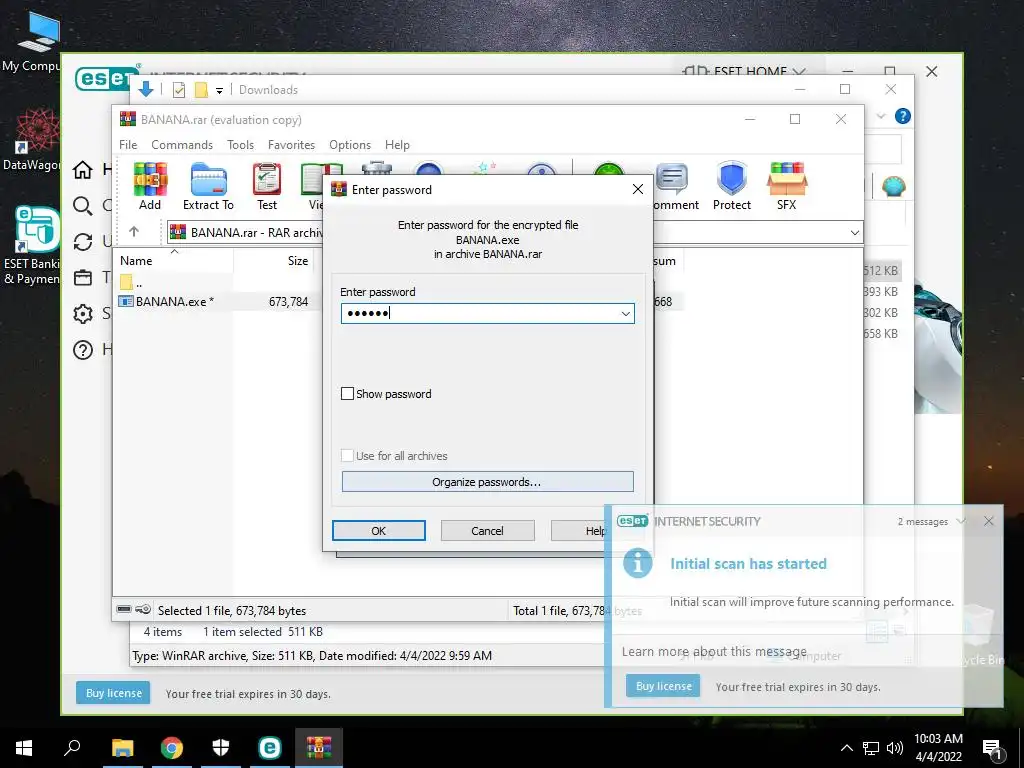Click the blue help icon in Downloads window
Screen dimensions: 1024x768
903,116
